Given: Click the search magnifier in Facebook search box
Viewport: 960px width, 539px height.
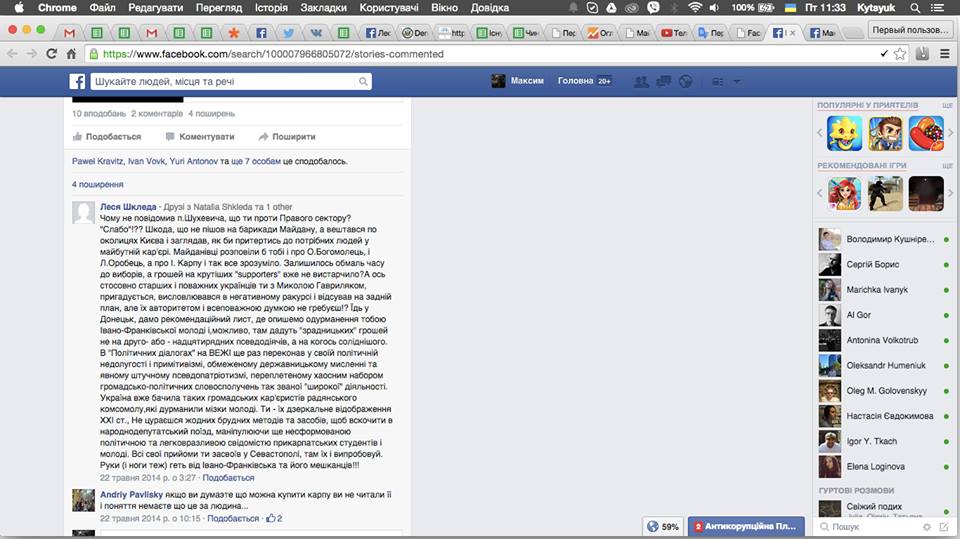Looking at the screenshot, I should click(363, 81).
